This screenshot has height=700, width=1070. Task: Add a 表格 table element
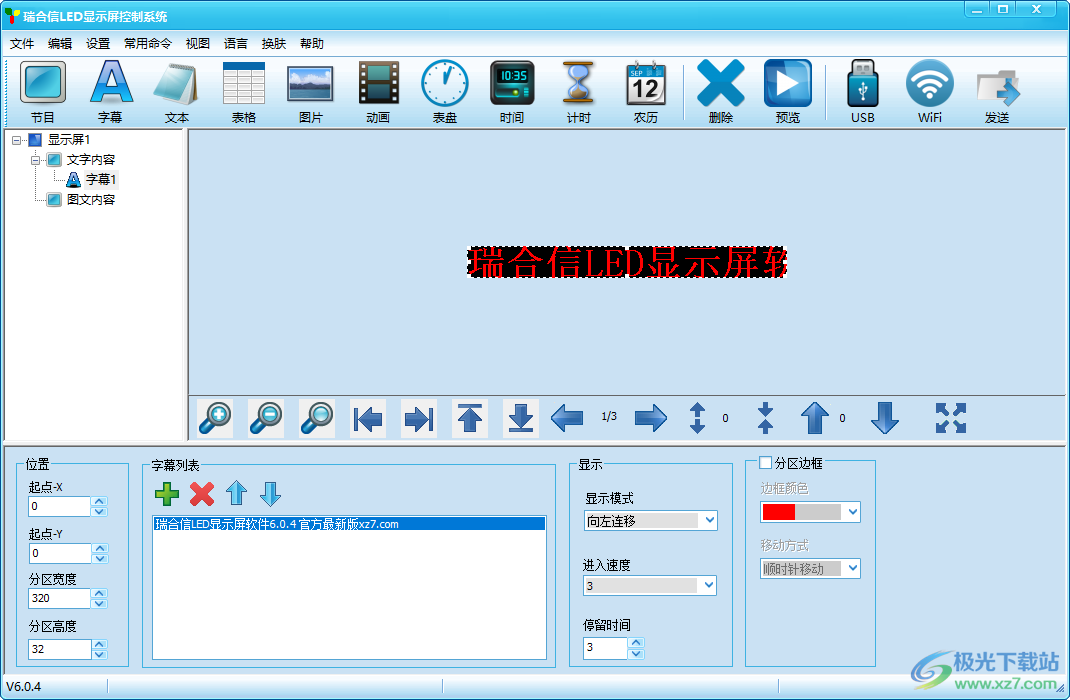pos(243,90)
